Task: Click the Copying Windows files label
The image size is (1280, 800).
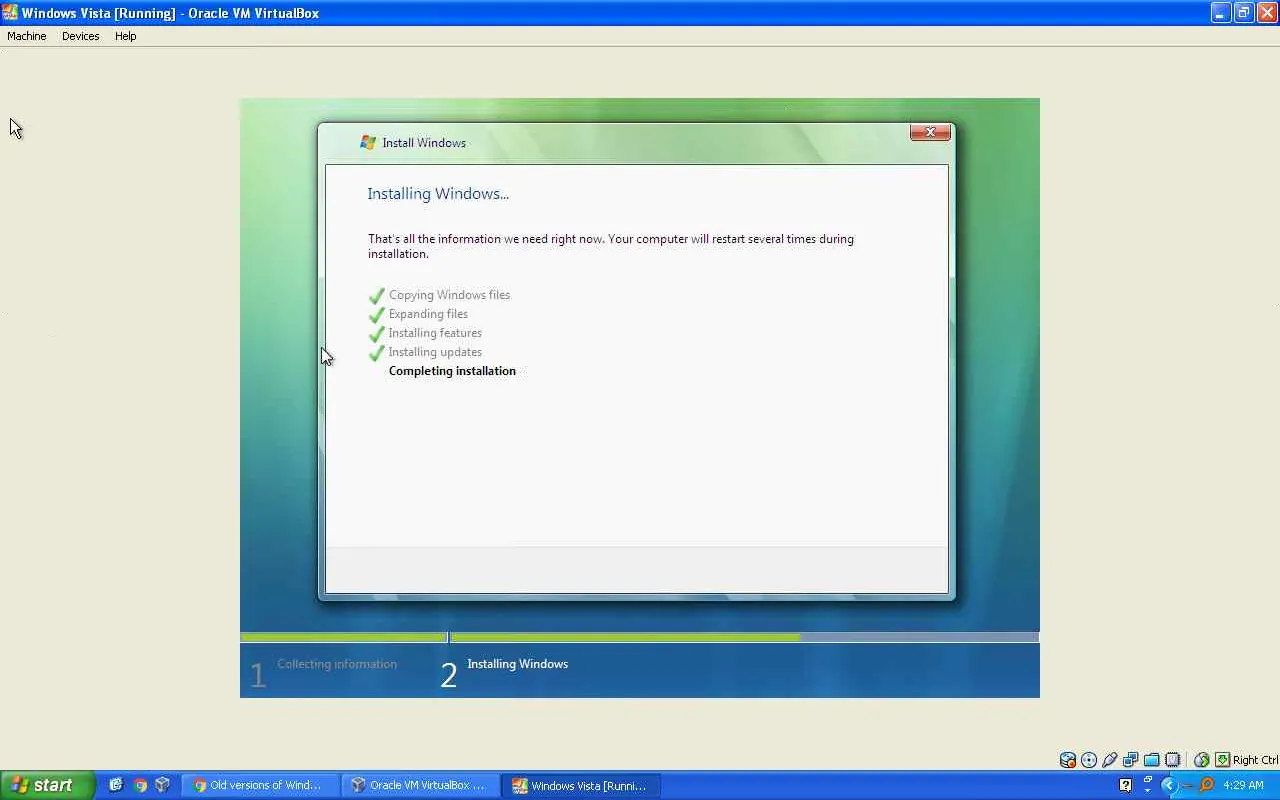Action: click(449, 295)
